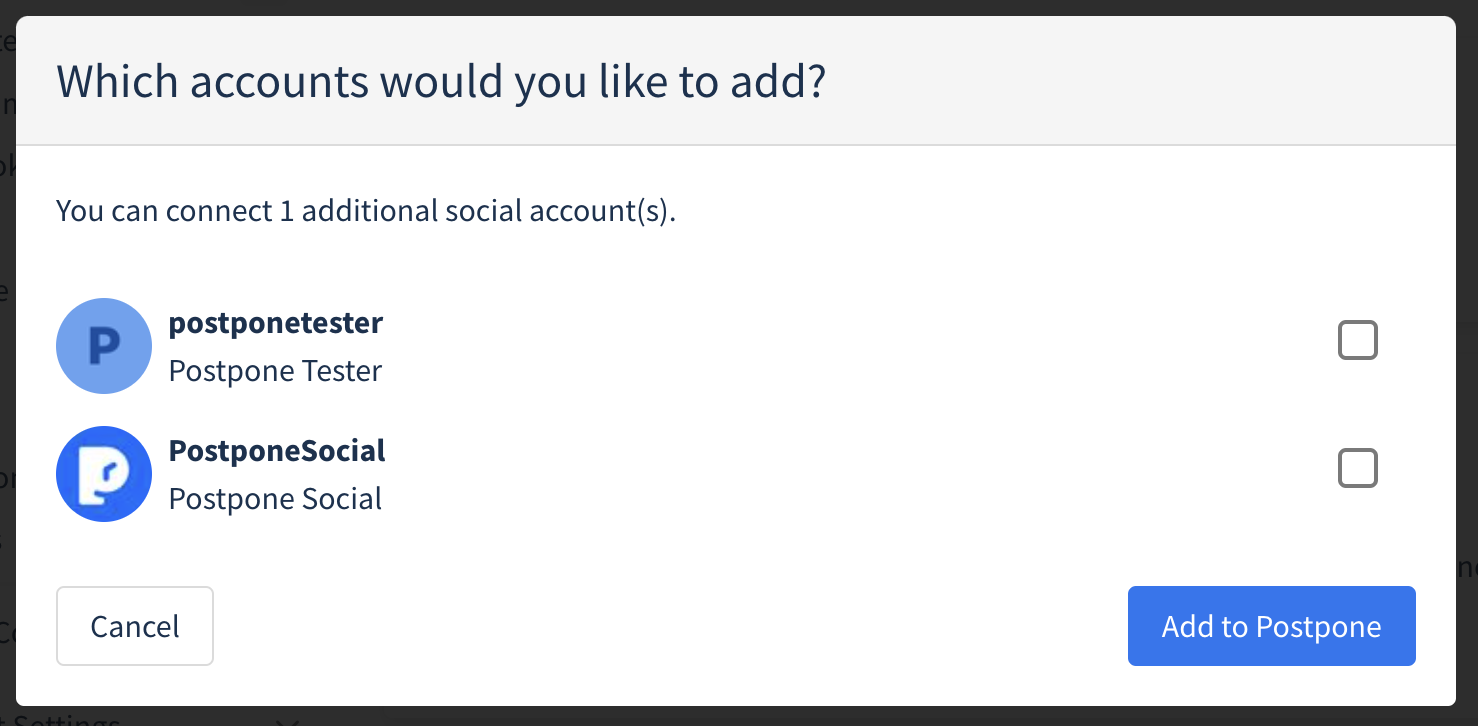The height and width of the screenshot is (726, 1478).
Task: Click the divider line beneath the dialog header
Action: point(736,145)
